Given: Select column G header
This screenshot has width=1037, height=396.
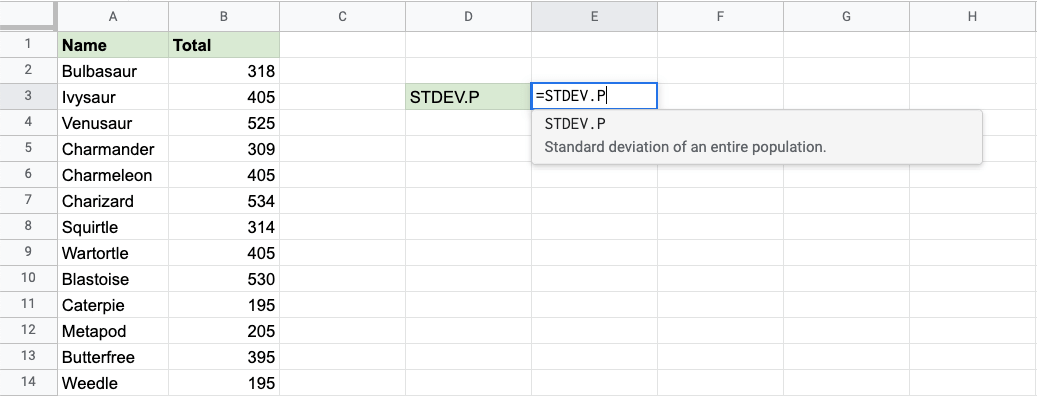Looking at the screenshot, I should pyautogui.click(x=847, y=17).
